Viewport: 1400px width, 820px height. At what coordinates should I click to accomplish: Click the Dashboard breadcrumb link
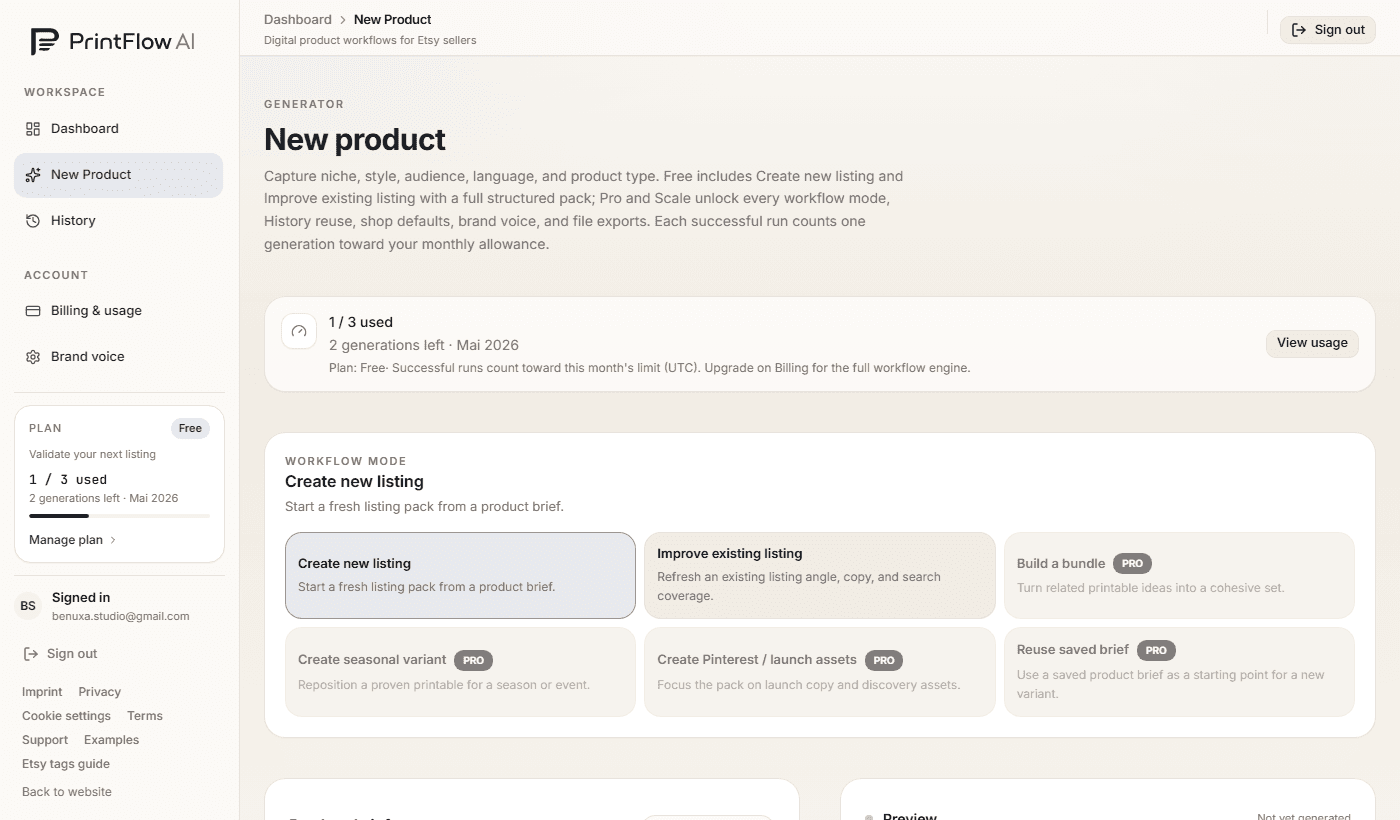pos(297,20)
